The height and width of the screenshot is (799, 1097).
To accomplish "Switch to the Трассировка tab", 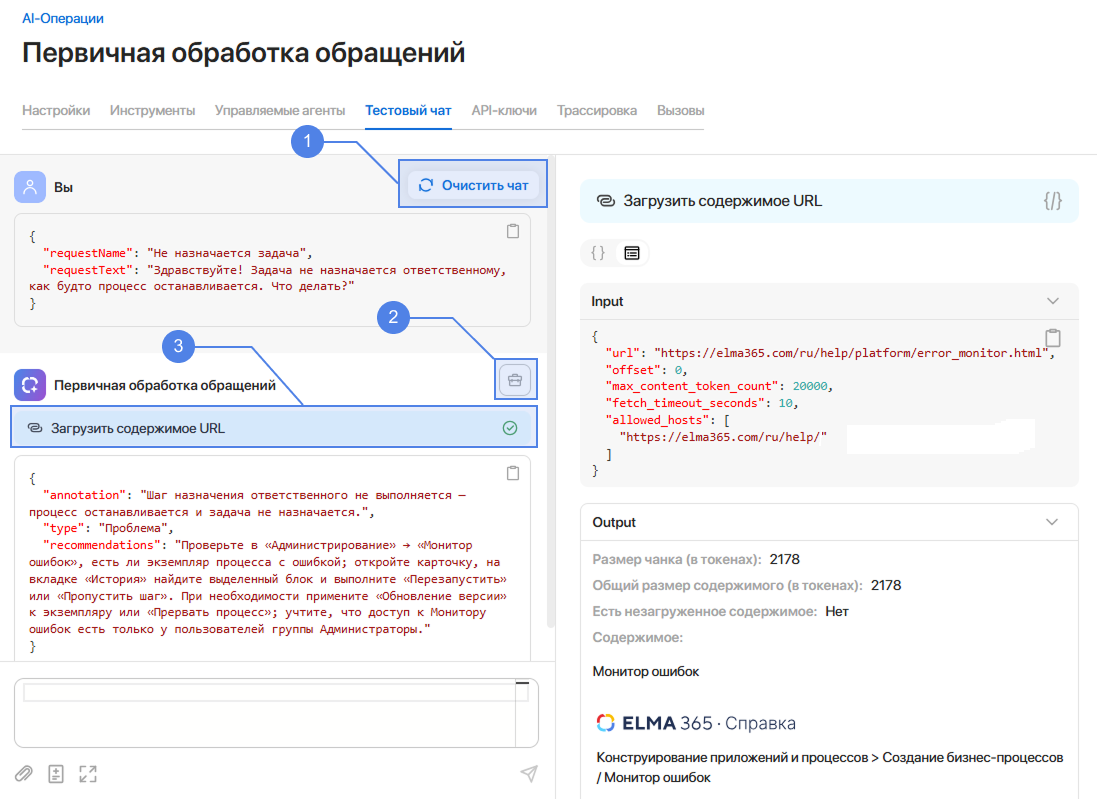I will [597, 110].
